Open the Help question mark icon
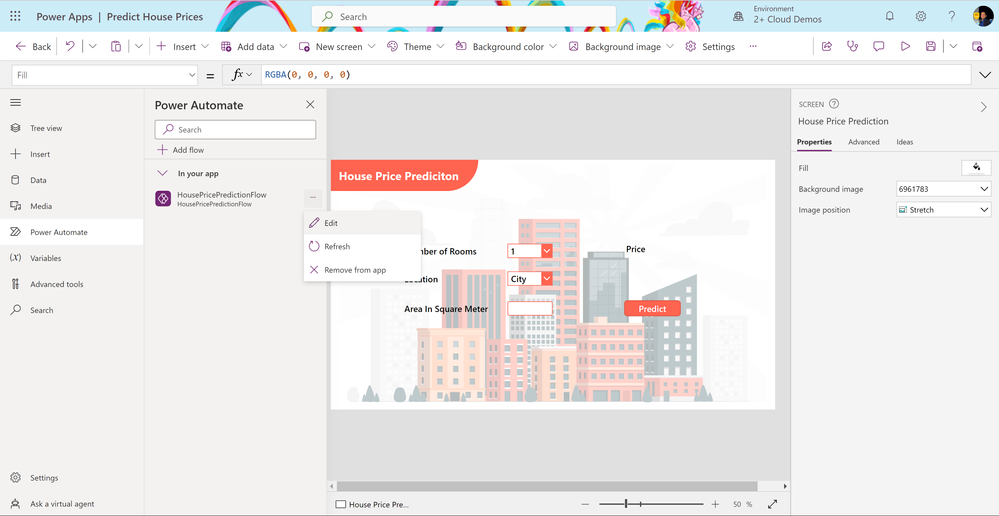 click(x=952, y=17)
